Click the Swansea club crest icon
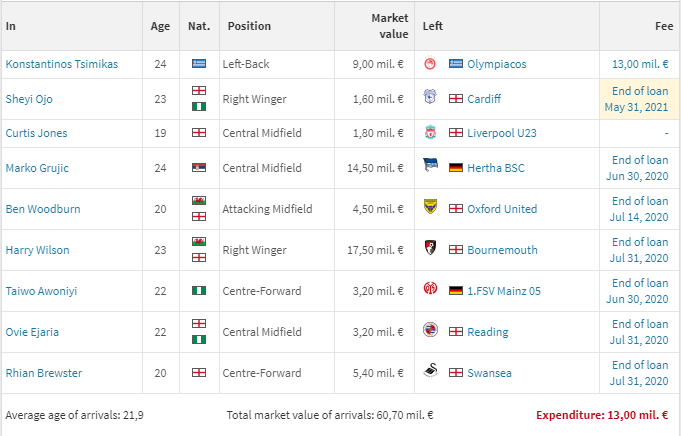 pos(430,373)
